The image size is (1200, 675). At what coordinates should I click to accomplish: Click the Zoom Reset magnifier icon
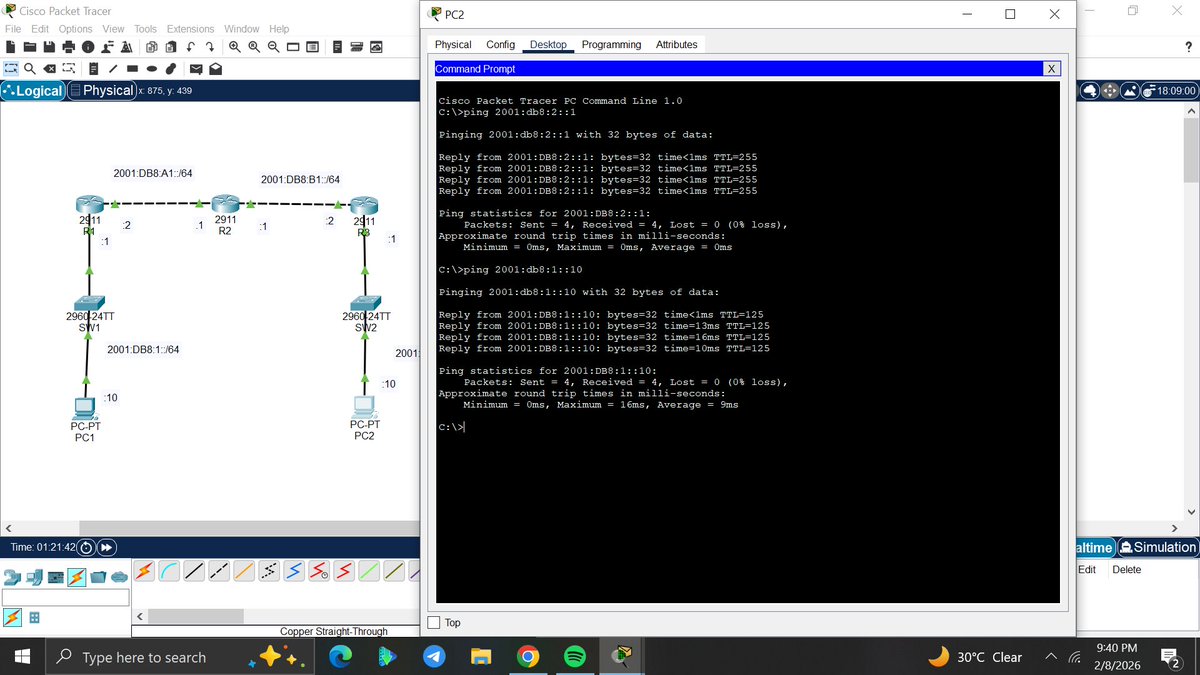(254, 47)
